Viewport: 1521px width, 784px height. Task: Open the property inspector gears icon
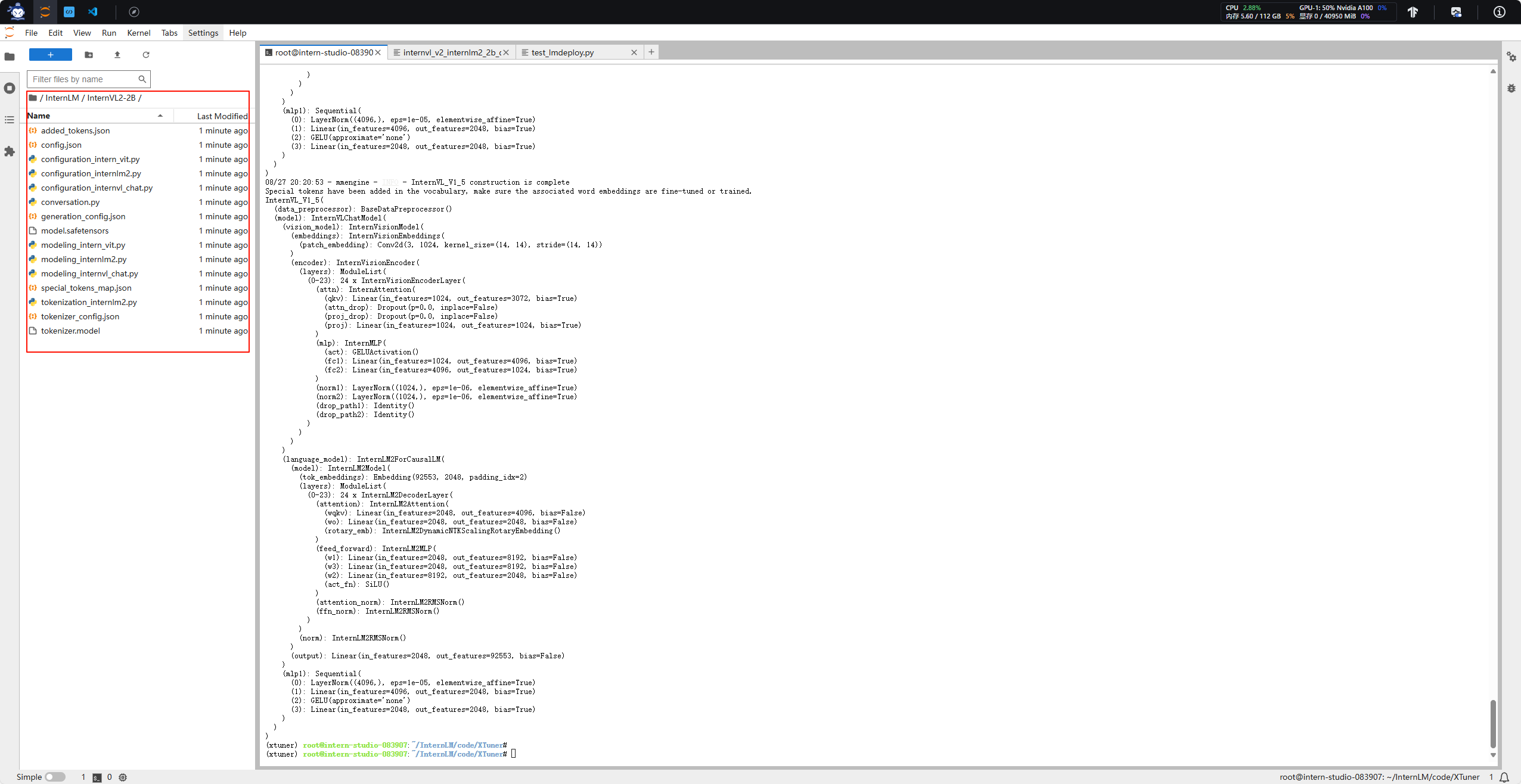pos(1511,57)
